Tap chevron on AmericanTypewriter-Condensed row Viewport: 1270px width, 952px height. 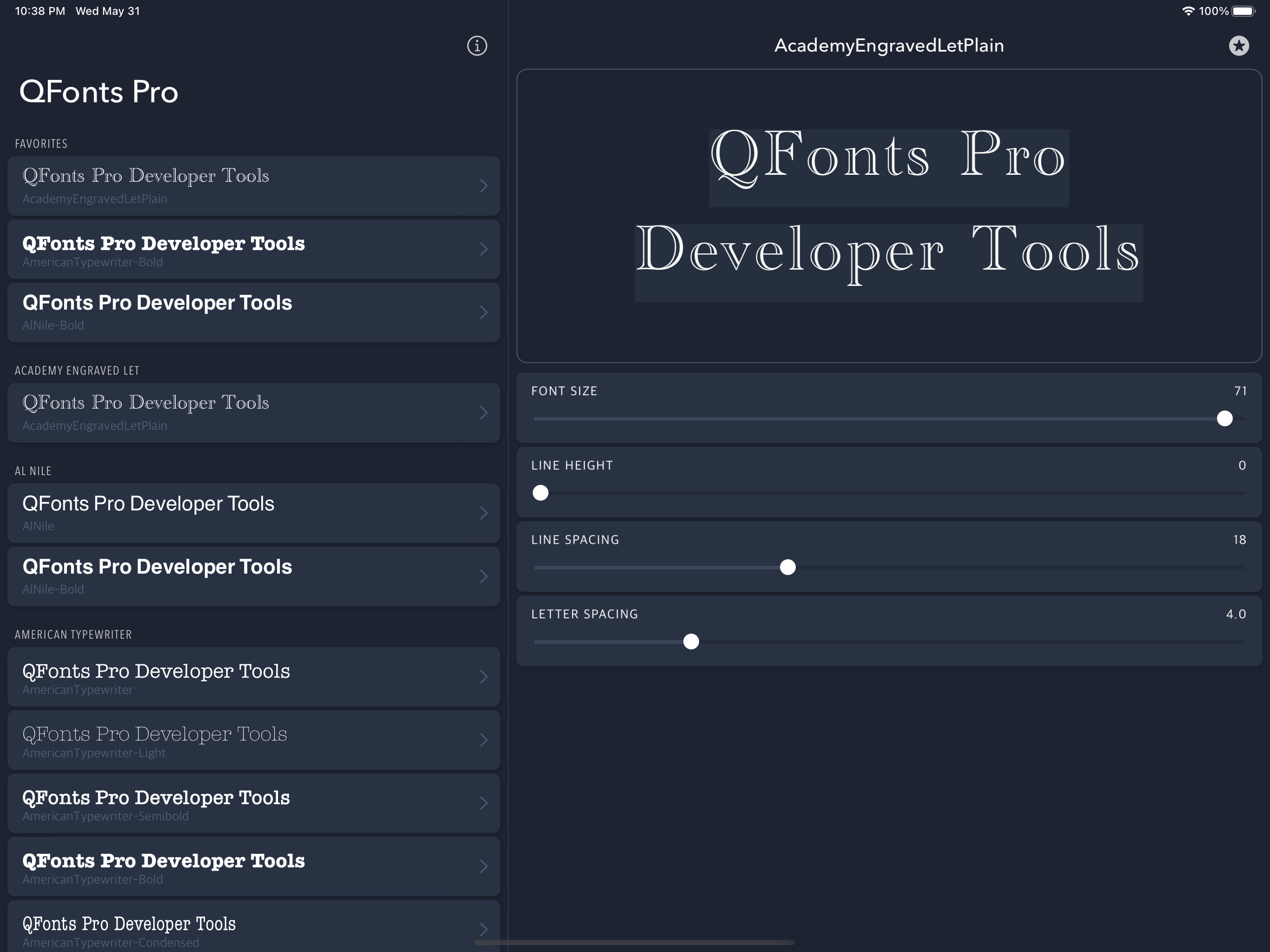[x=483, y=930]
